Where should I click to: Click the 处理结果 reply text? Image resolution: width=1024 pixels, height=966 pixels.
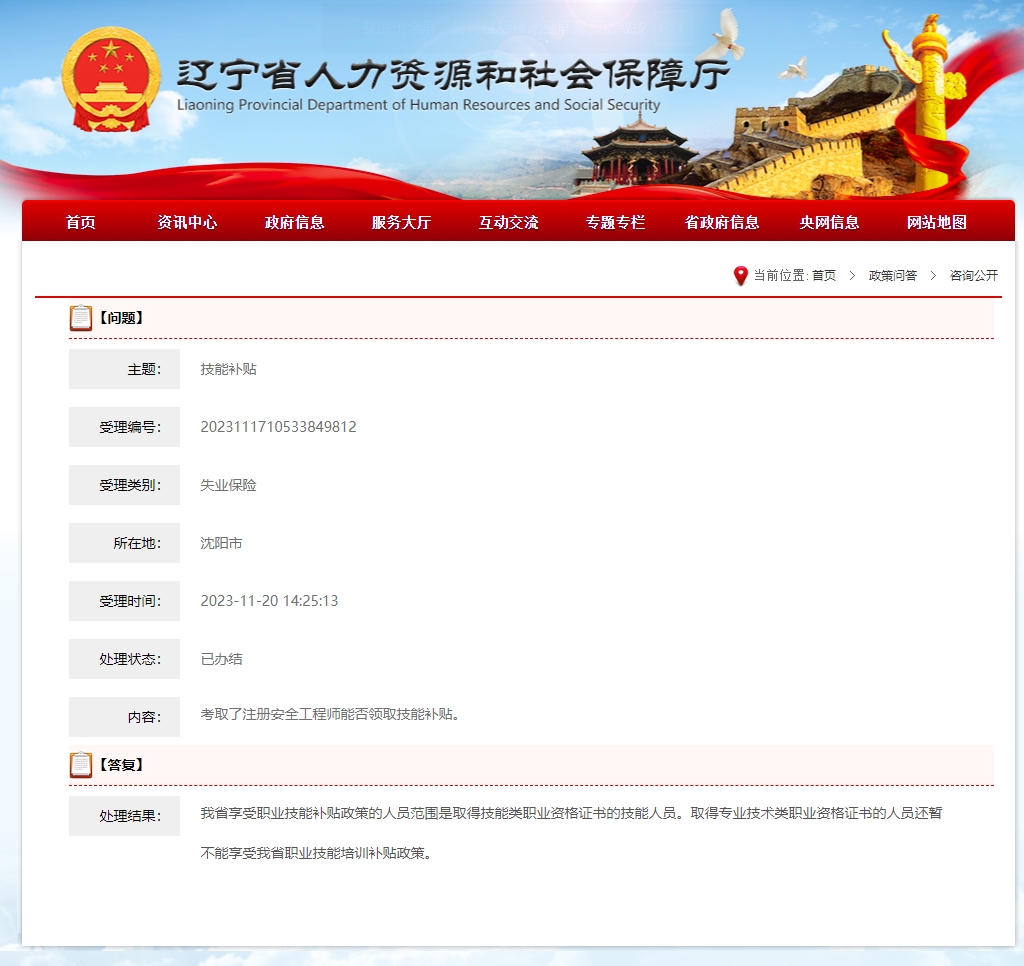[570, 814]
